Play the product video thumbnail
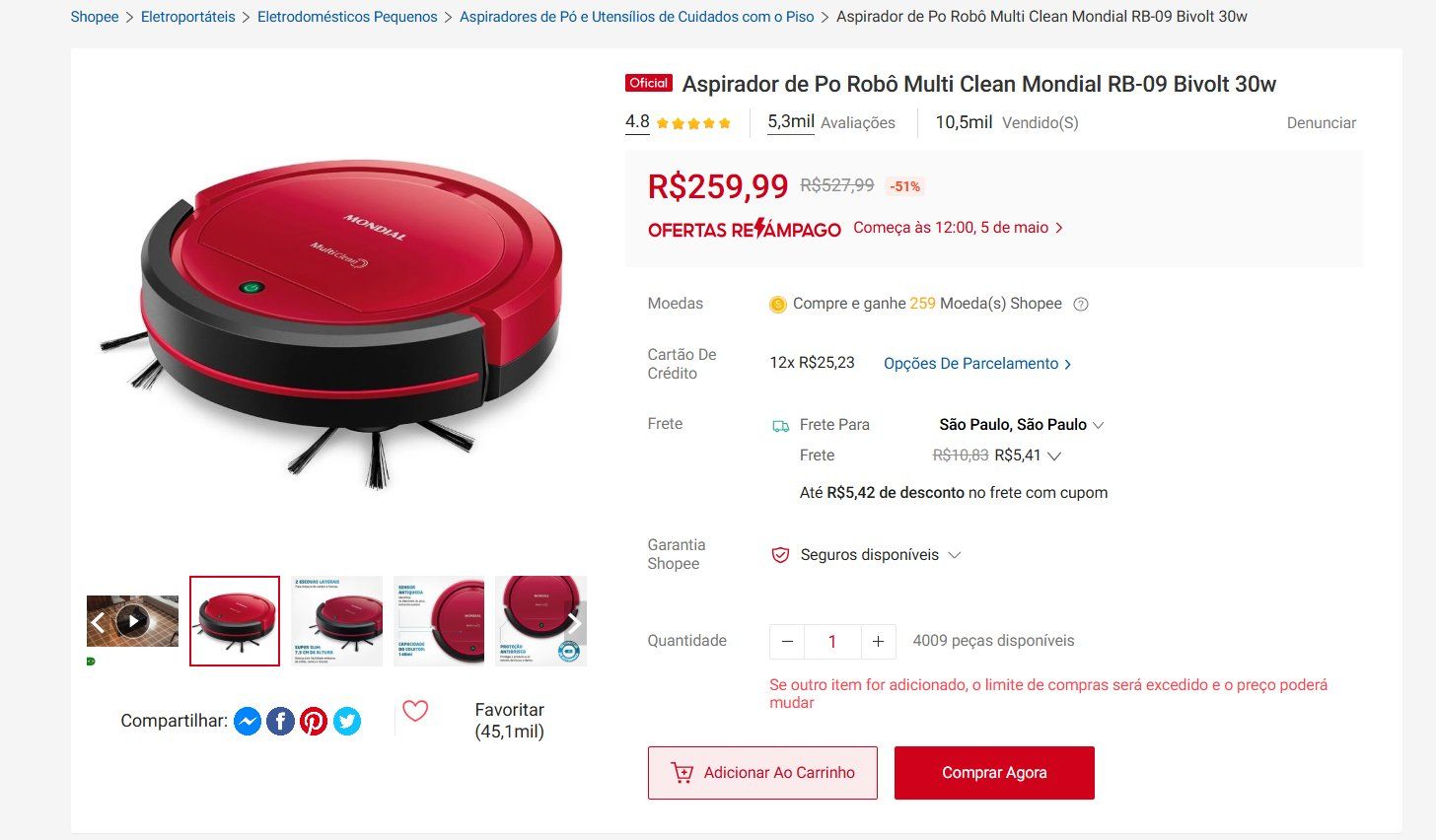This screenshot has width=1436, height=840. tap(132, 621)
